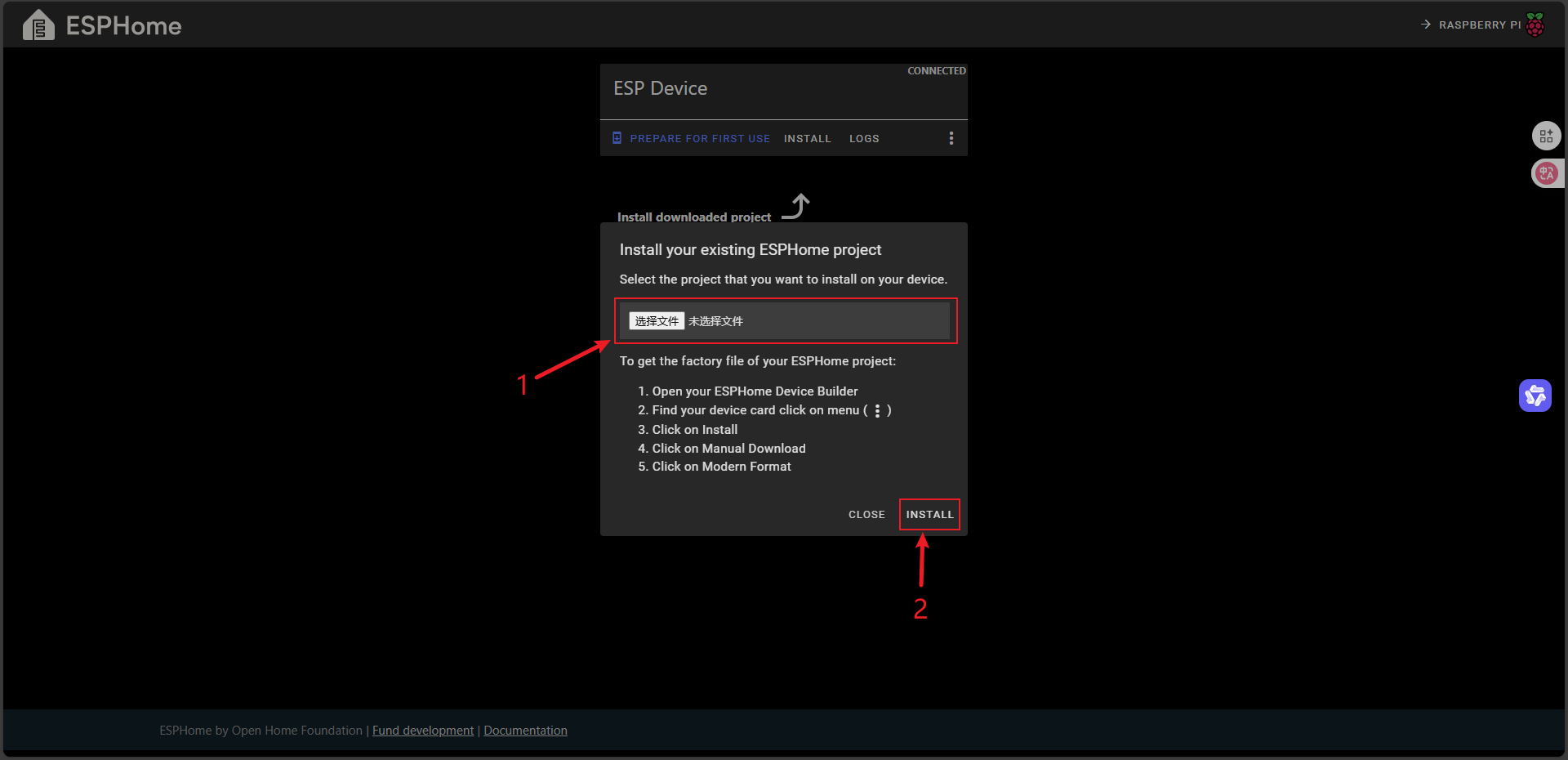Click INSTALL on the ESP Device card
This screenshot has width=1568, height=760.
click(808, 139)
